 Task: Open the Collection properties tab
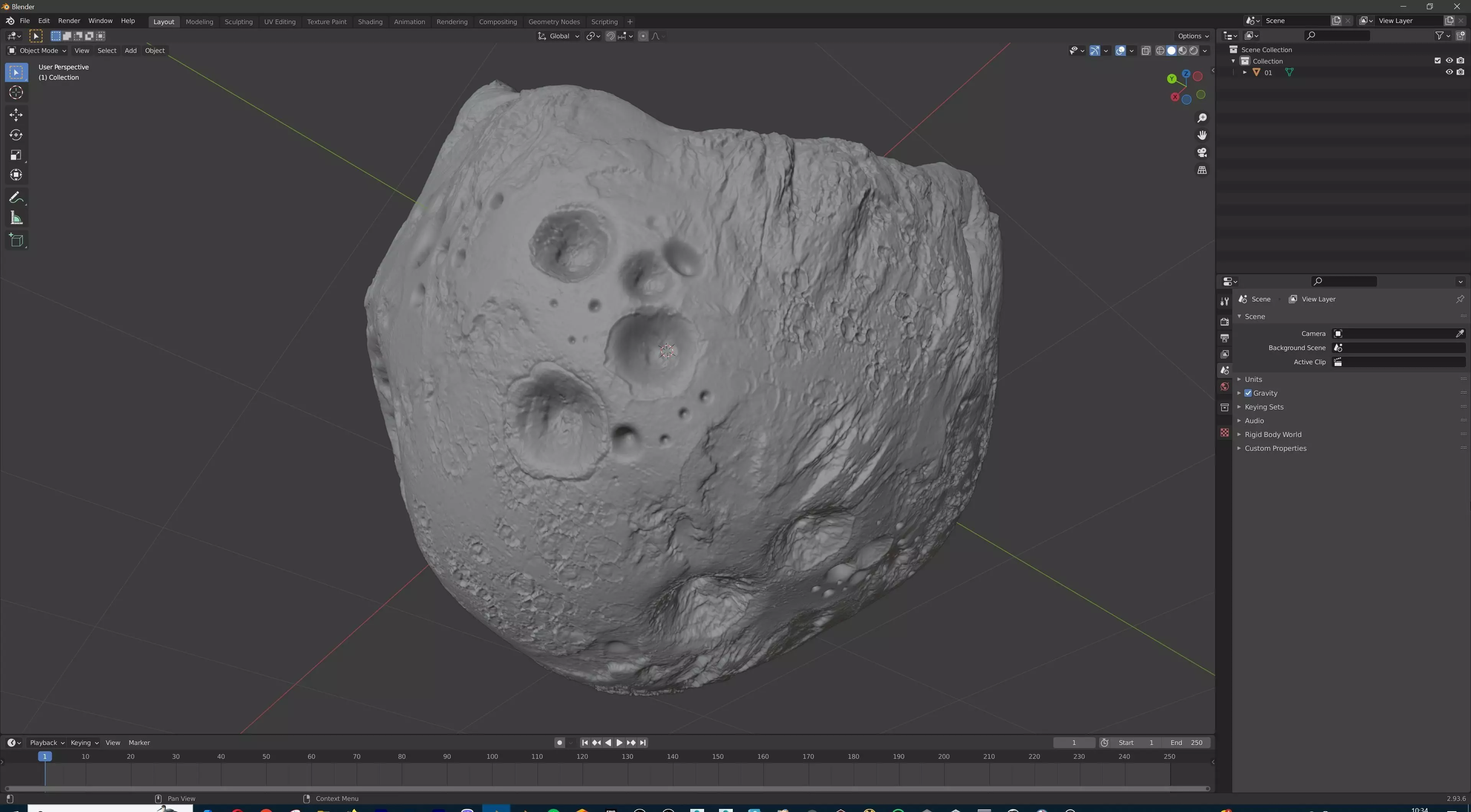1224,407
